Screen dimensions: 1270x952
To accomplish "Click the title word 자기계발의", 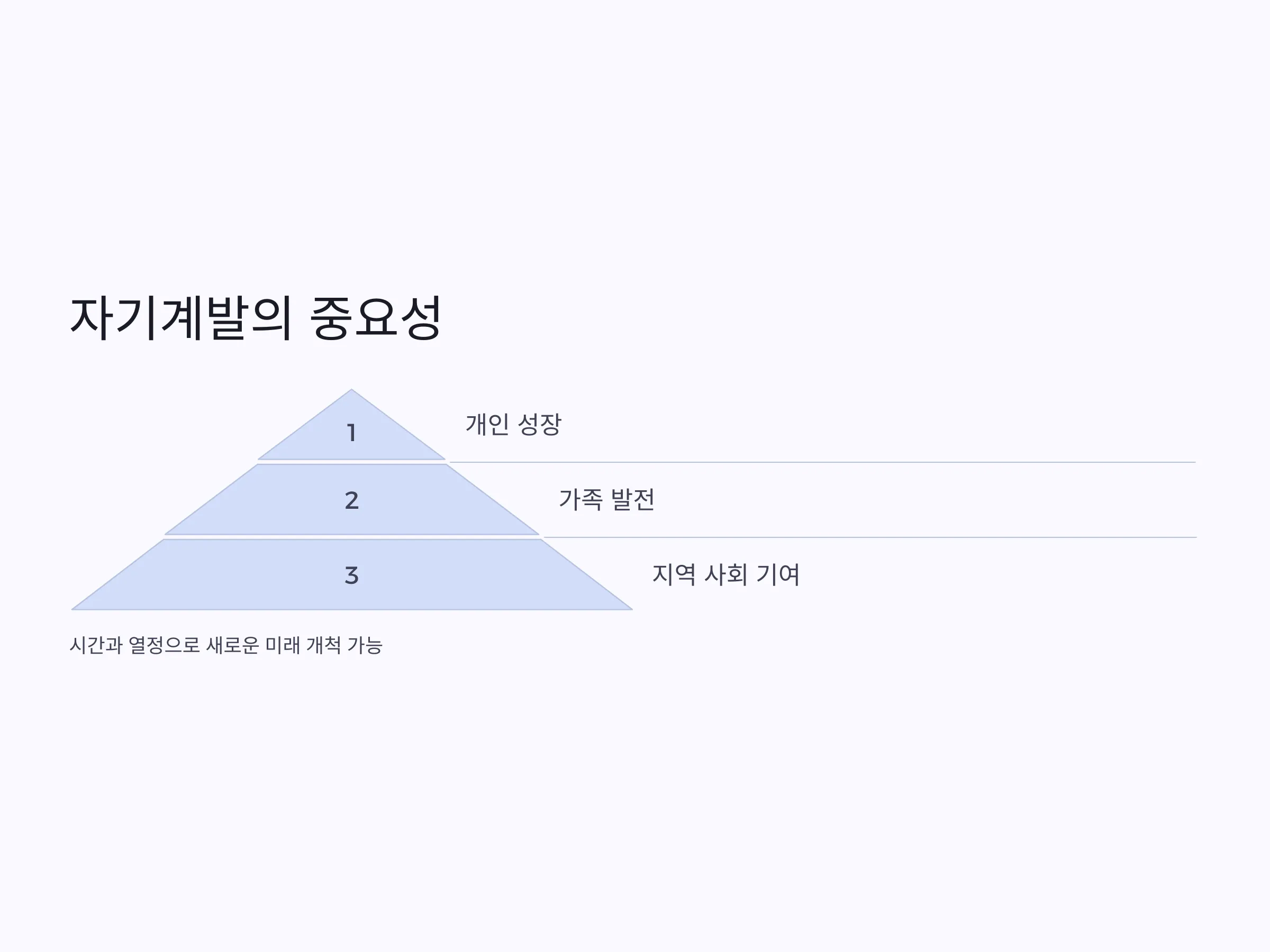I will coord(181,318).
